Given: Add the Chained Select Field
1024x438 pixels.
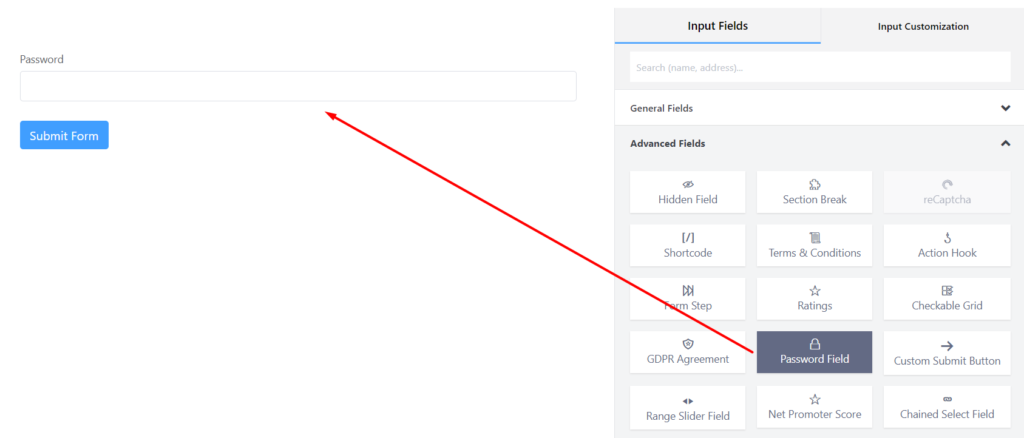Looking at the screenshot, I should coord(947,407).
